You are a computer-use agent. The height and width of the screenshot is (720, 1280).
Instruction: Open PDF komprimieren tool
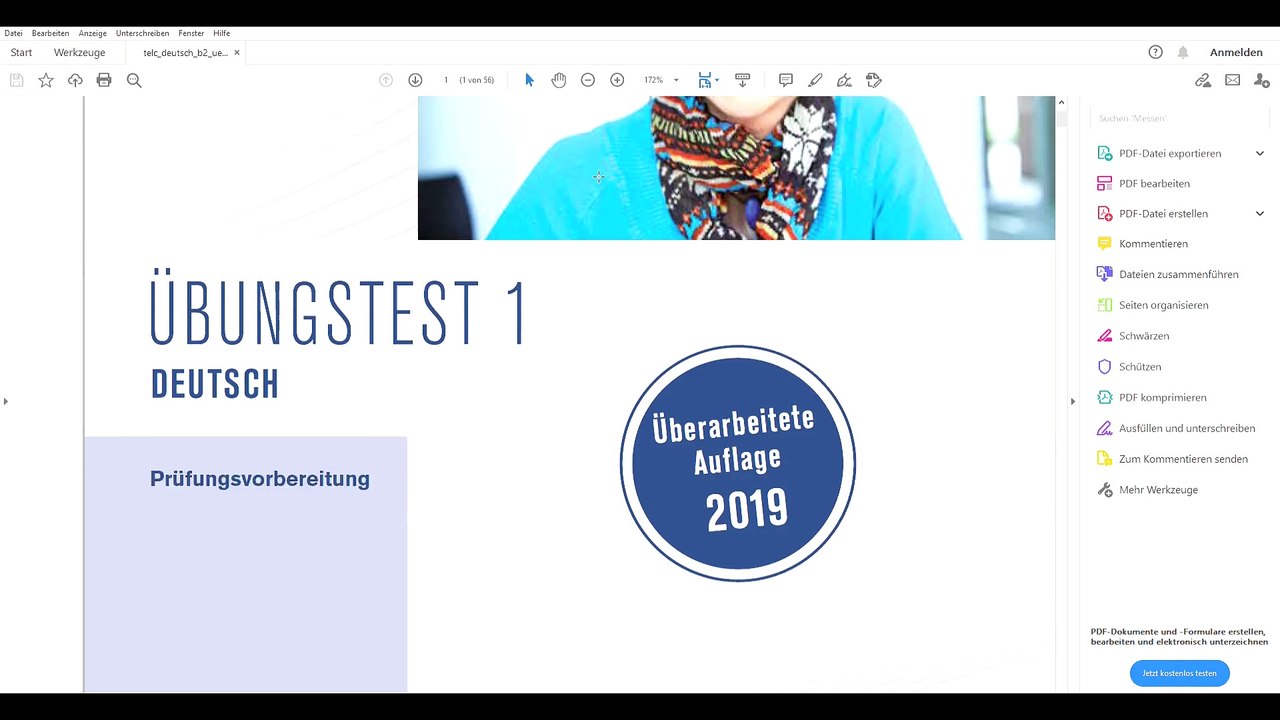[1151, 397]
